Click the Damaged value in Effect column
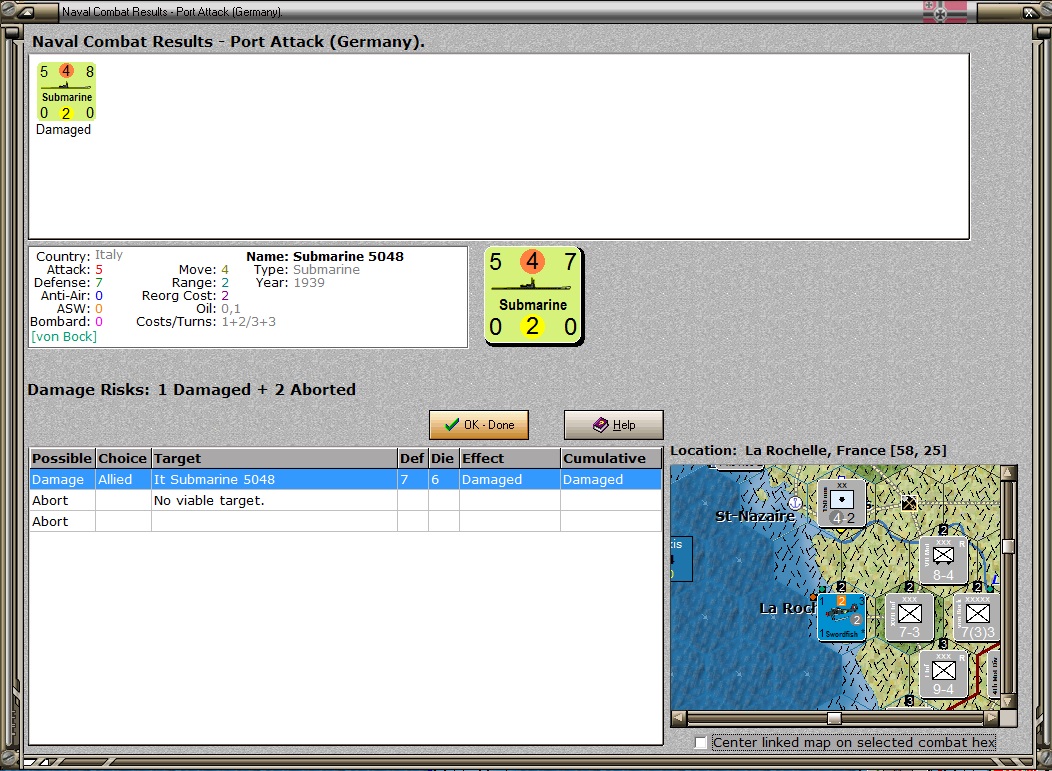This screenshot has width=1052, height=771. (510, 479)
